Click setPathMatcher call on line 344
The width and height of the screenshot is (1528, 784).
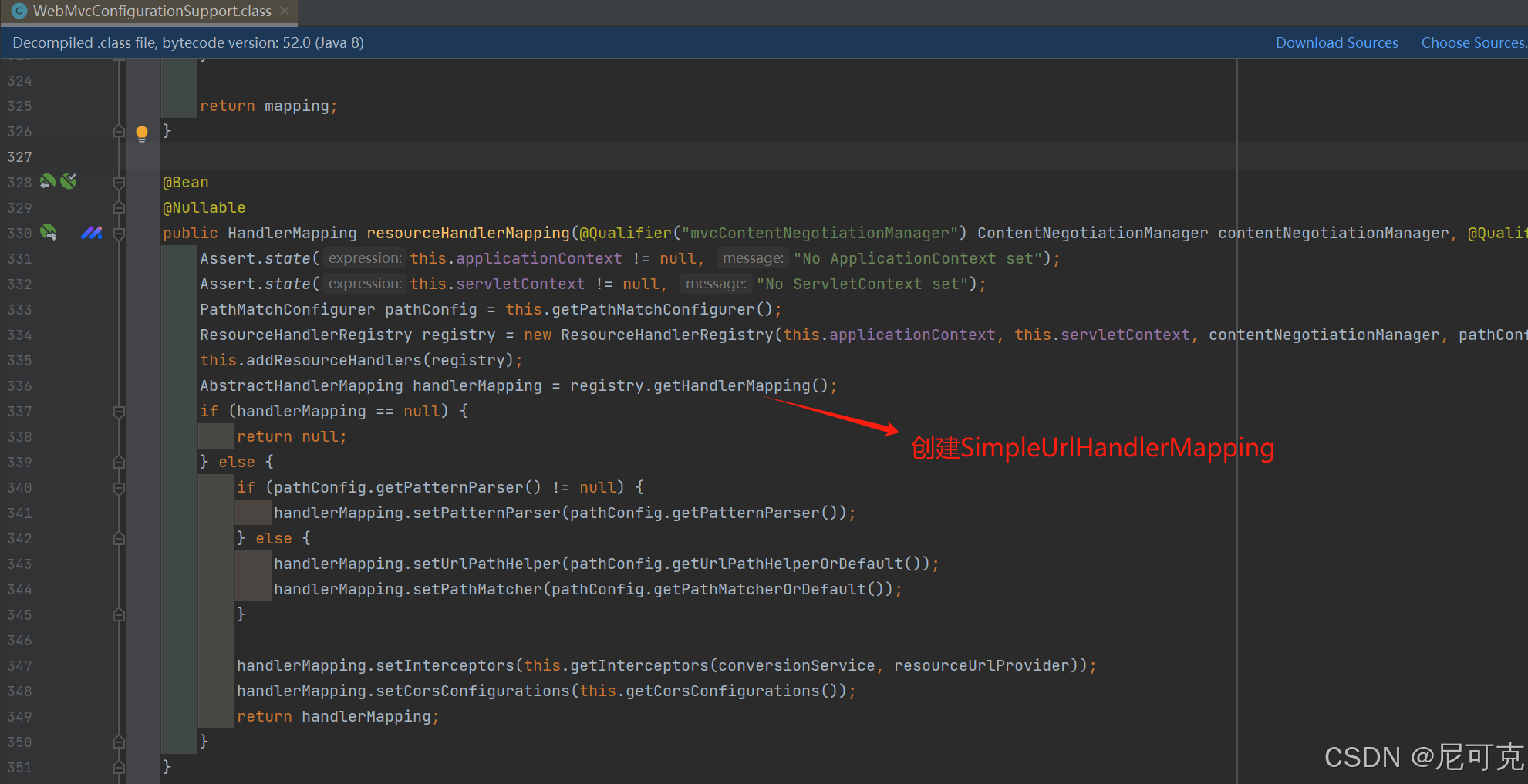pos(477,589)
